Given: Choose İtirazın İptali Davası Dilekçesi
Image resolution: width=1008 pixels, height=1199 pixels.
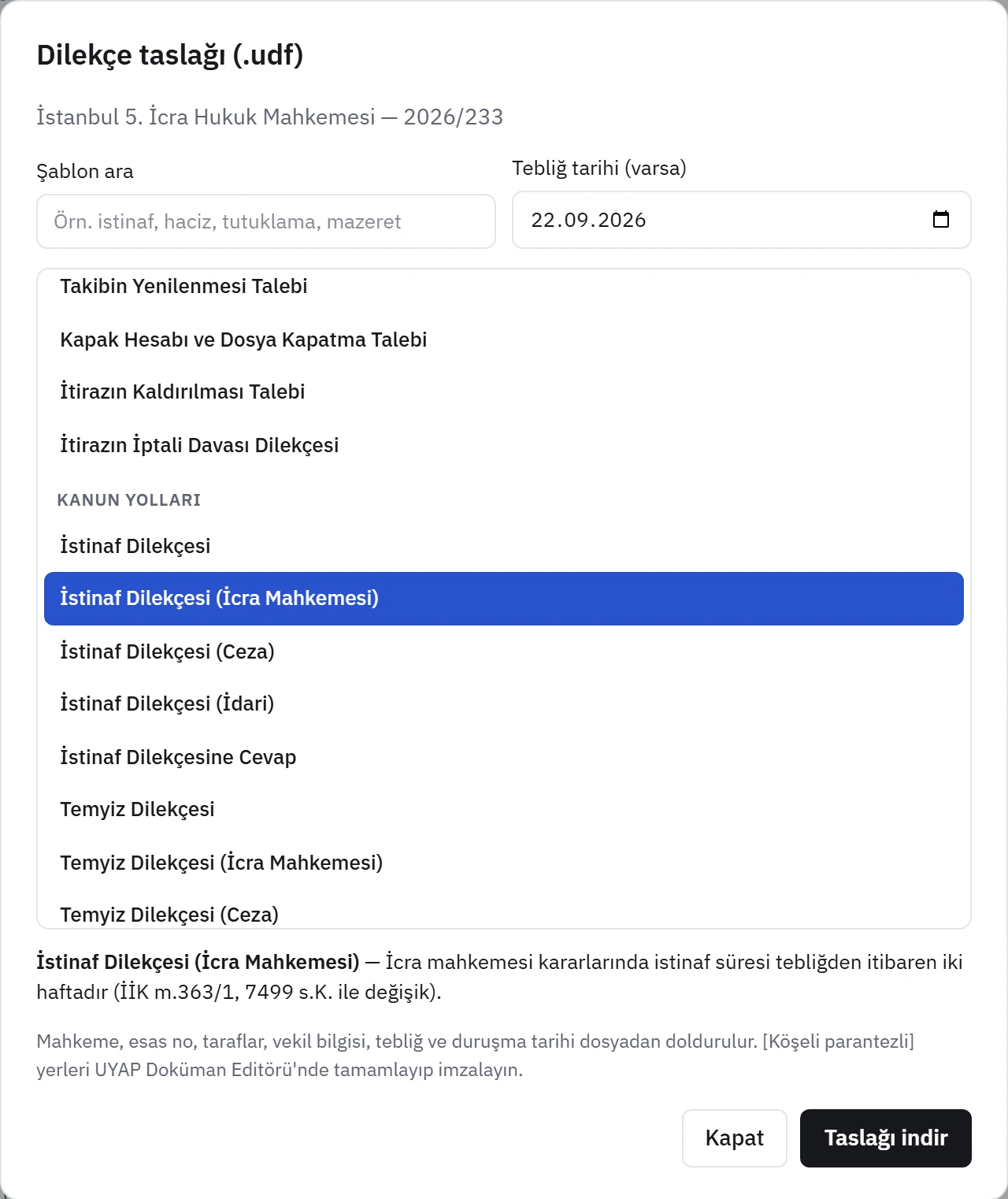Looking at the screenshot, I should pos(504,445).
